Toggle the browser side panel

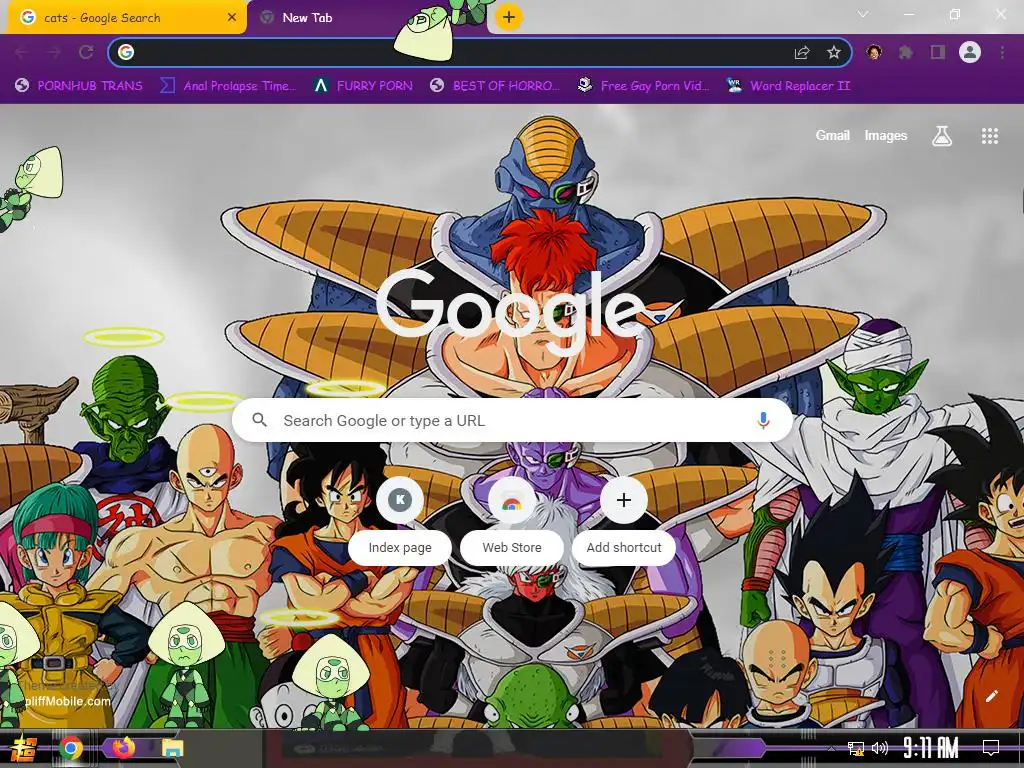tap(938, 52)
